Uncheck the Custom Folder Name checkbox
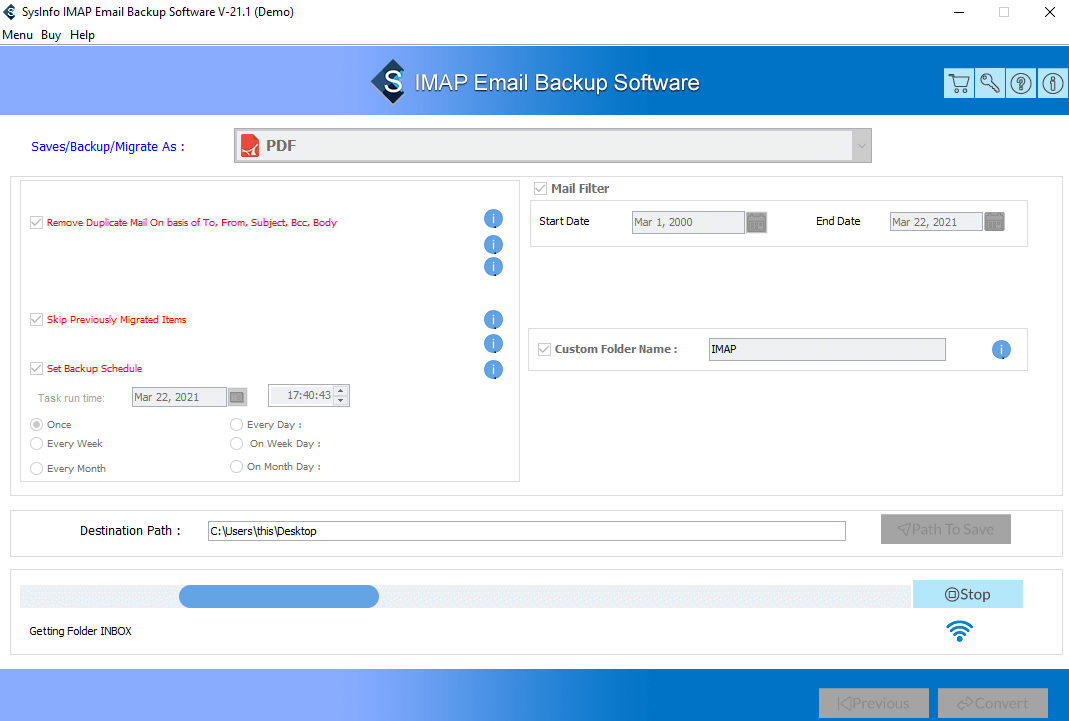Screen dimensions: 1069x721 point(544,349)
